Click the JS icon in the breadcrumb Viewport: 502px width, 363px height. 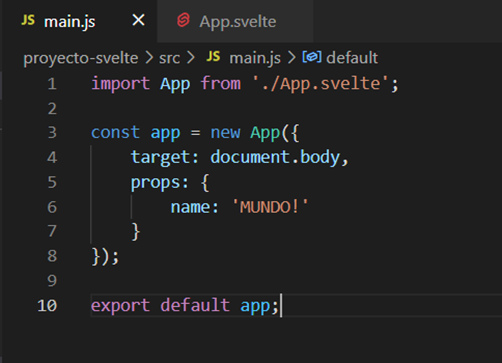213,57
